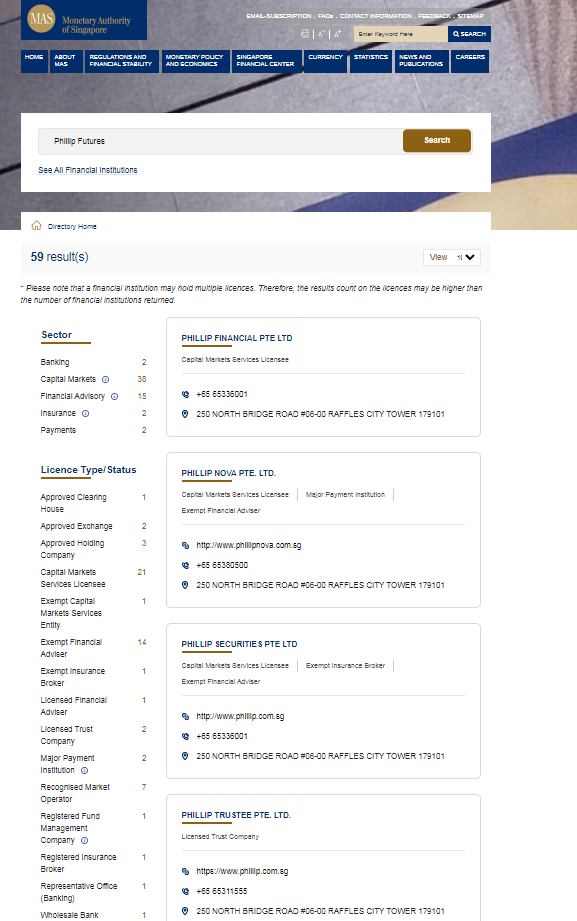The image size is (577, 921).
Task: Click the print page icon
Action: (x=305, y=34)
